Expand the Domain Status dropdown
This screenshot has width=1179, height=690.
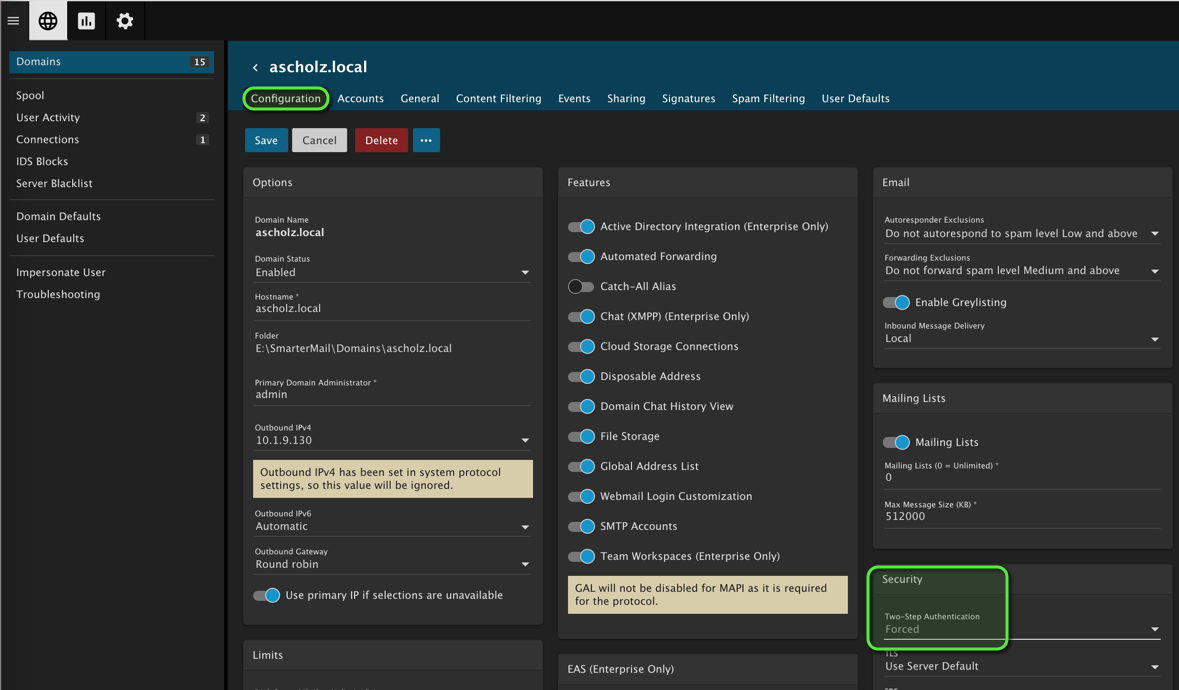coord(392,272)
